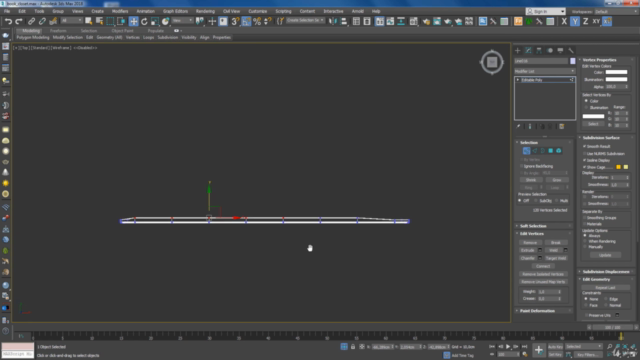The width and height of the screenshot is (640, 360).
Task: Open the reference coordinate system View dropdown
Action: [182, 20]
